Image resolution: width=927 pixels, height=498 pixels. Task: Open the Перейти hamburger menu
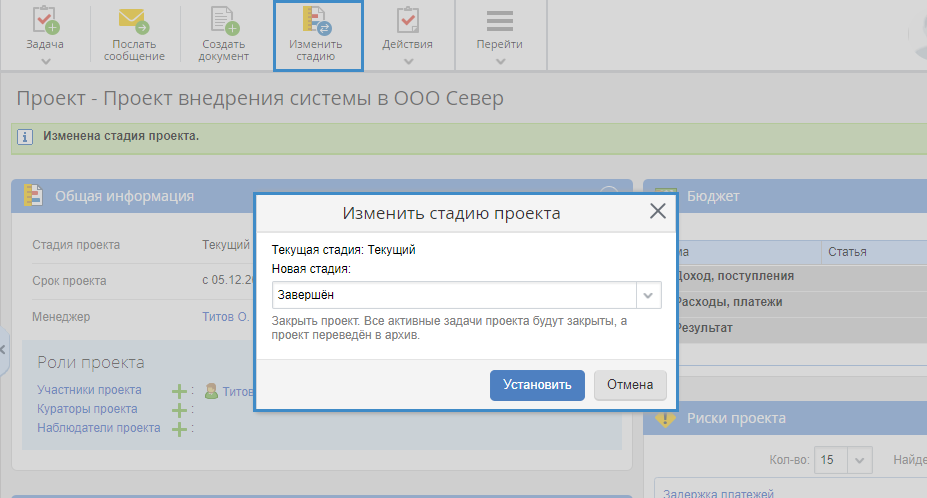pyautogui.click(x=499, y=22)
